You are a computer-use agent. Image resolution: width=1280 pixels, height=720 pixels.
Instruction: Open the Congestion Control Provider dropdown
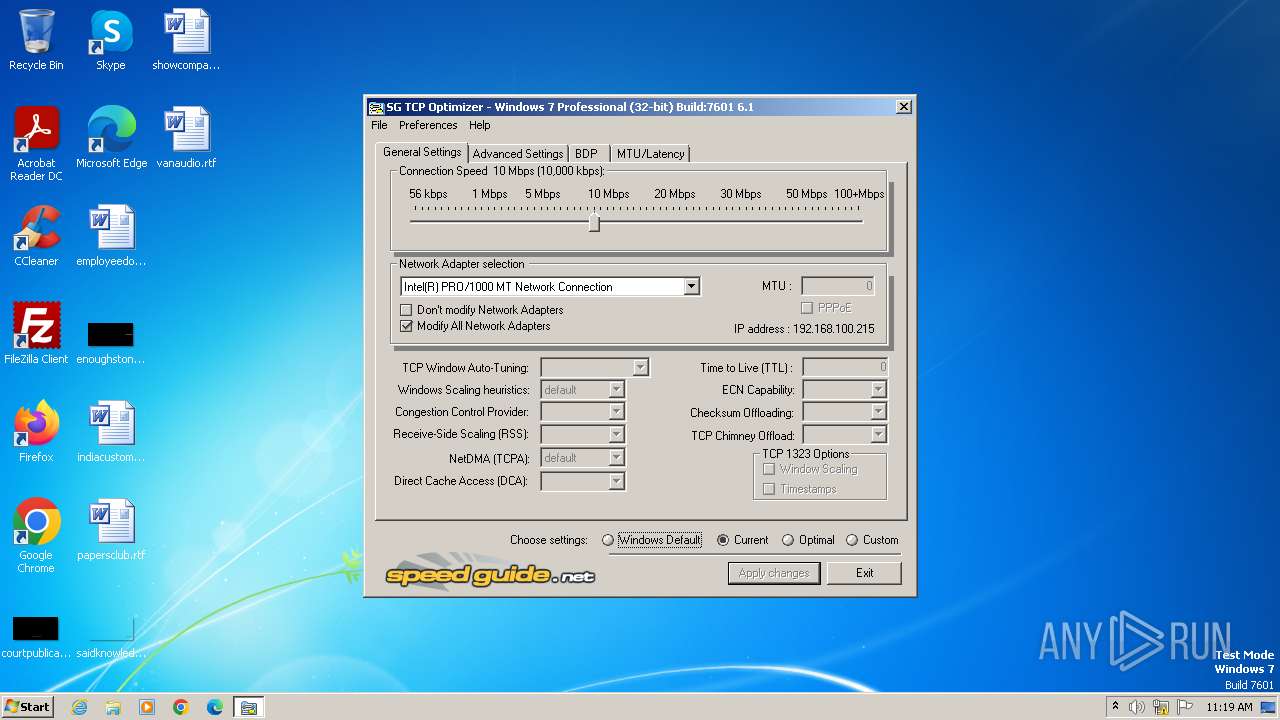(616, 412)
